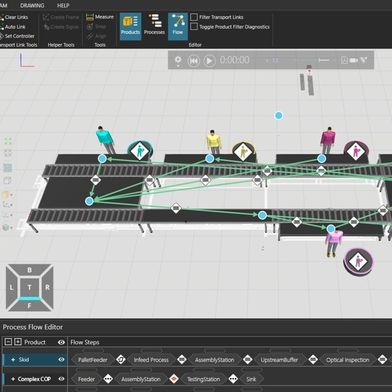Select the Optical Inspection flow step
This screenshot has width=392, height=392.
click(348, 360)
